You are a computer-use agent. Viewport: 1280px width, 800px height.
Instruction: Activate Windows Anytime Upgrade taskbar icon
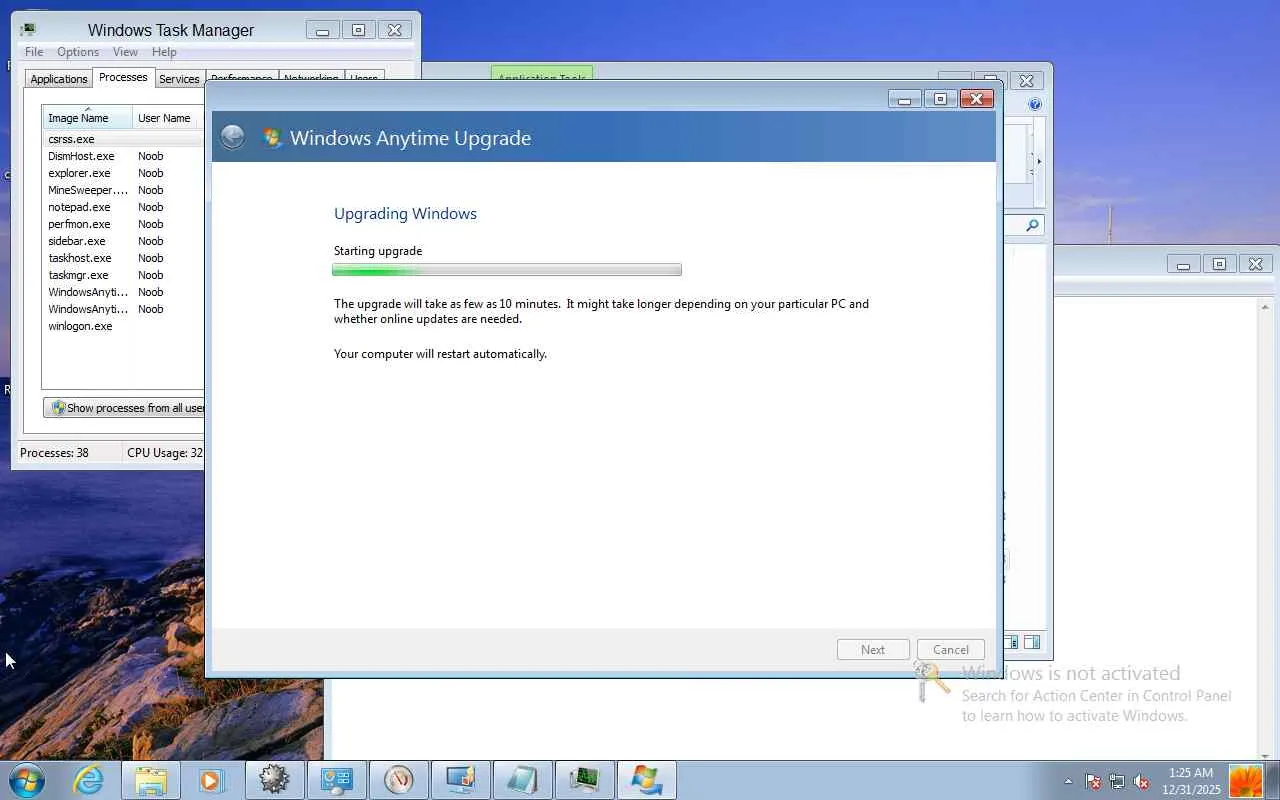point(646,780)
